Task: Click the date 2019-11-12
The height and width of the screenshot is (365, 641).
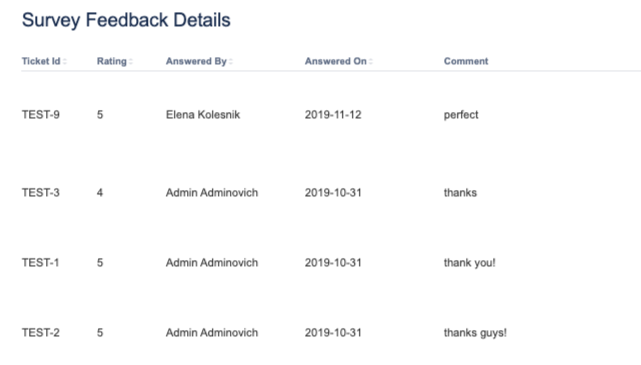Action: (333, 115)
